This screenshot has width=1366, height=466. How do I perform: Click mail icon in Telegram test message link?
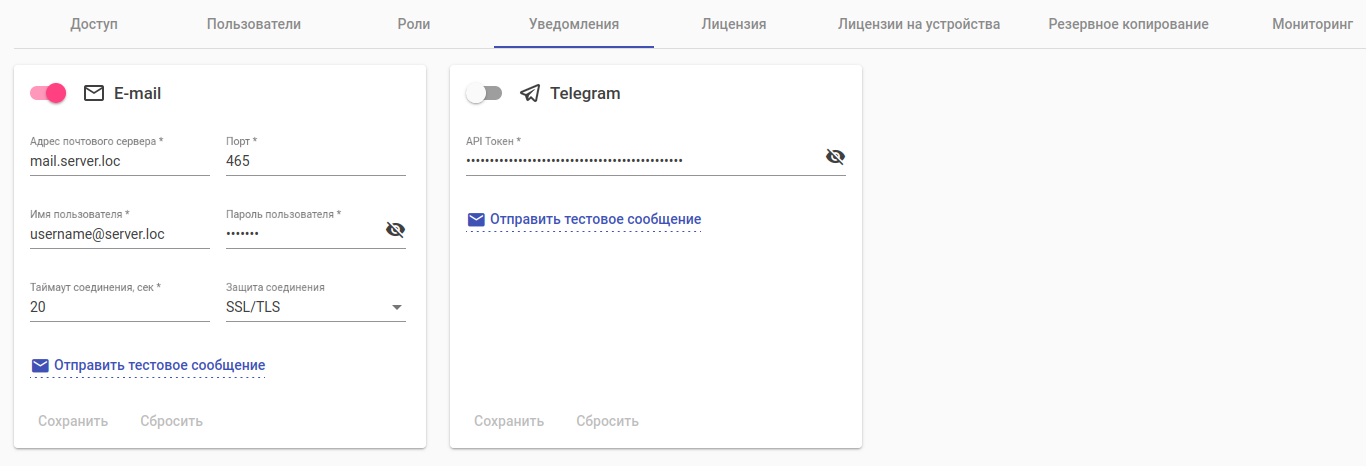[476, 219]
